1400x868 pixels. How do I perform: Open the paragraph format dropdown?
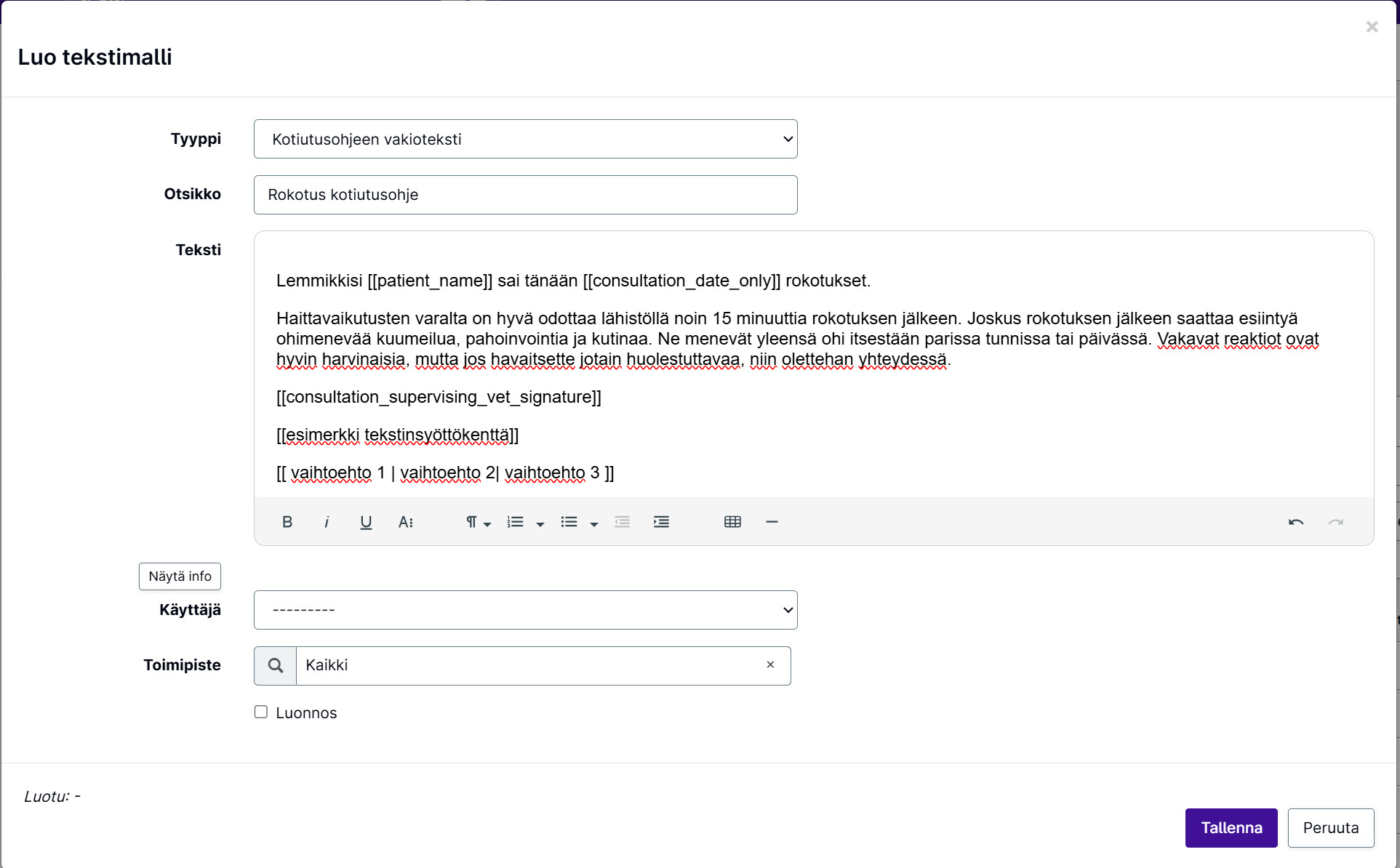pyautogui.click(x=478, y=522)
